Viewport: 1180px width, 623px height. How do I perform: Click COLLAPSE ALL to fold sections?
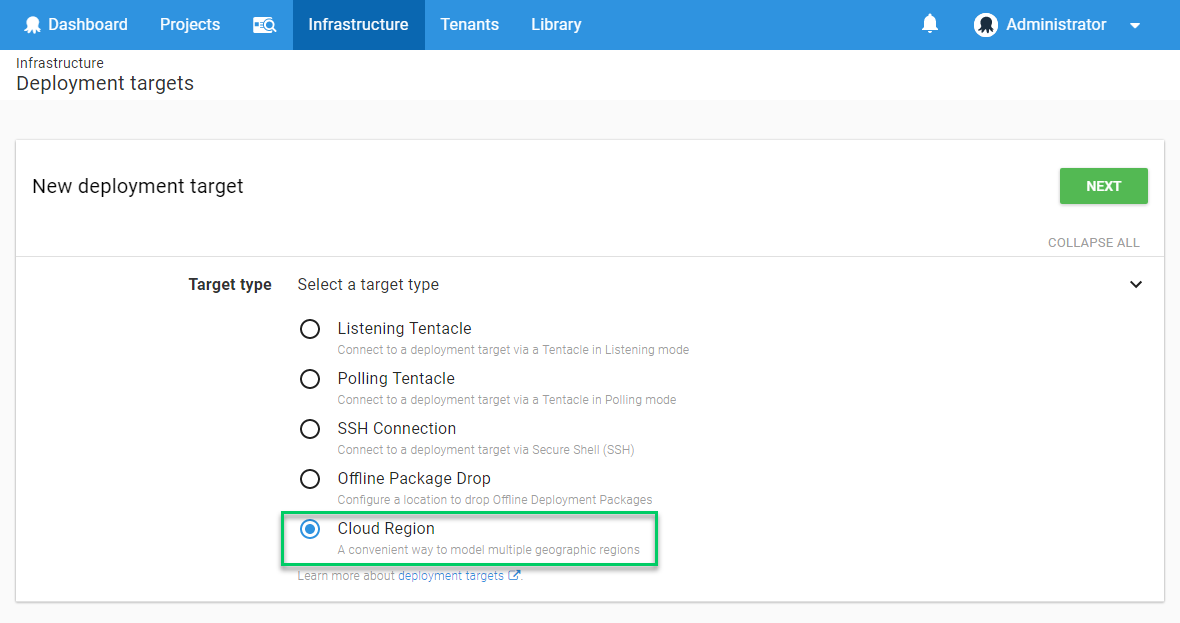tap(1093, 243)
